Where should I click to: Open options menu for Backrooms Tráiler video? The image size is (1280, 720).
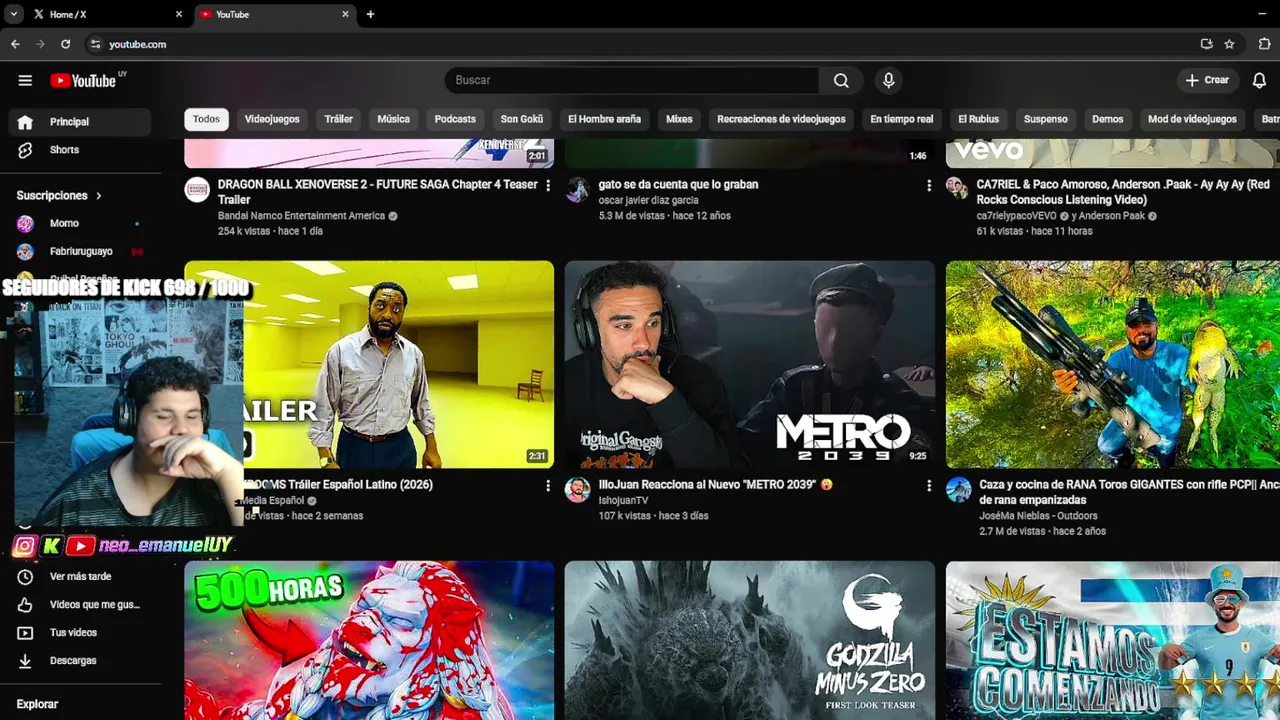[x=547, y=486]
